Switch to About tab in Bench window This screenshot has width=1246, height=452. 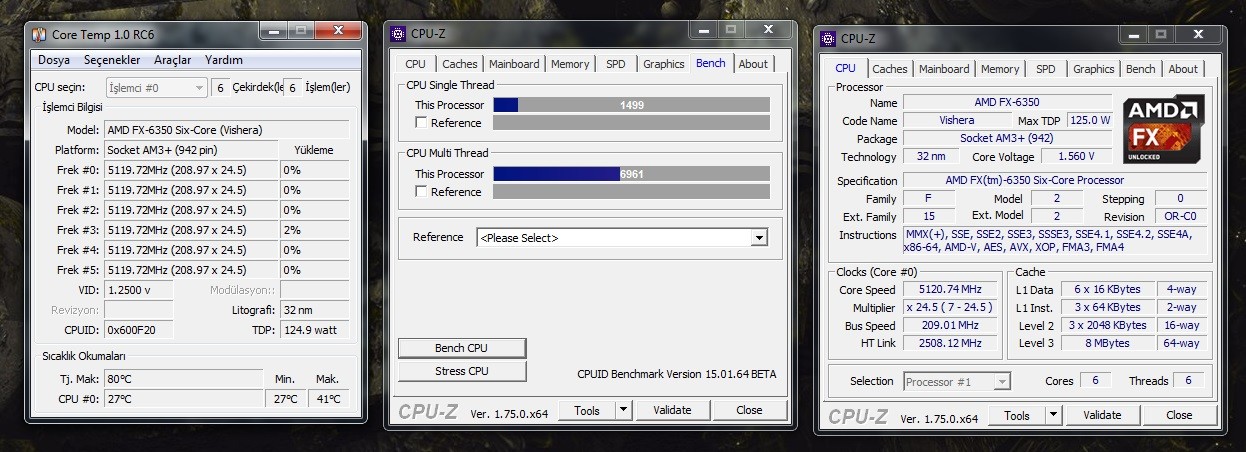click(753, 64)
